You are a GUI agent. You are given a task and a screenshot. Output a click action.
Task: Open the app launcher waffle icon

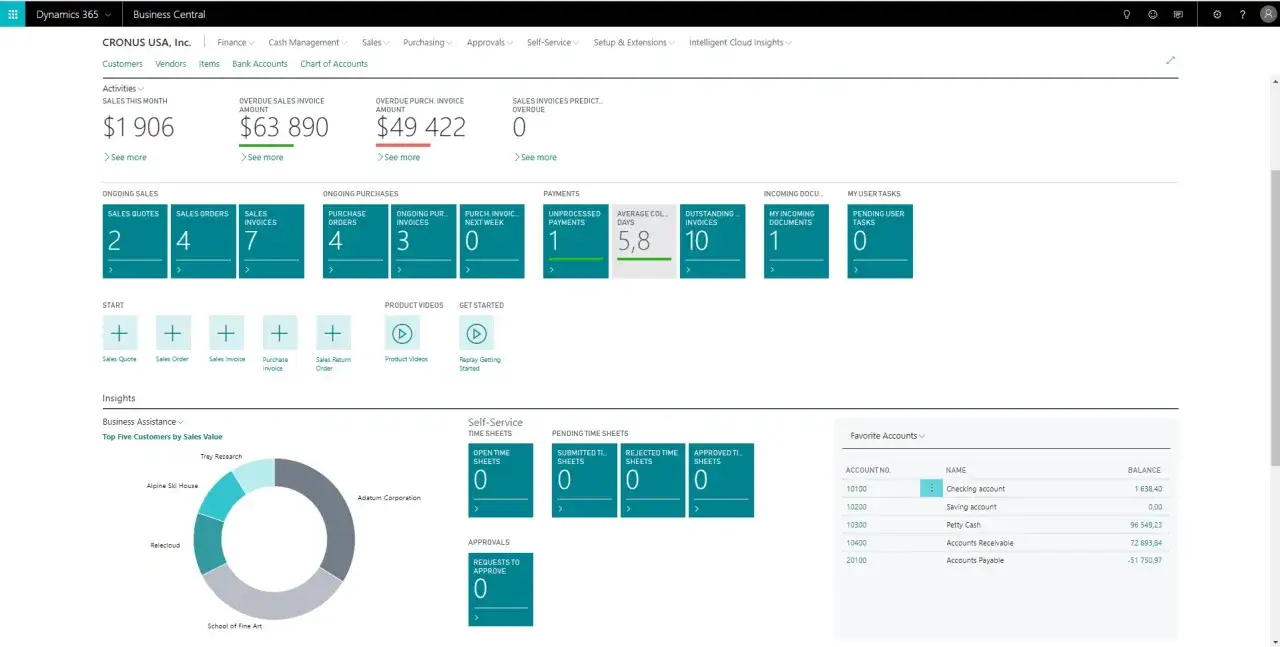13,14
